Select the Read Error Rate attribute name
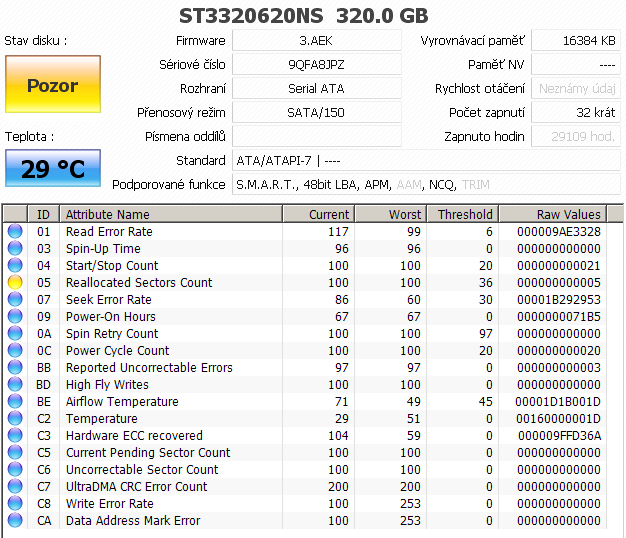The image size is (626, 538). click(109, 231)
